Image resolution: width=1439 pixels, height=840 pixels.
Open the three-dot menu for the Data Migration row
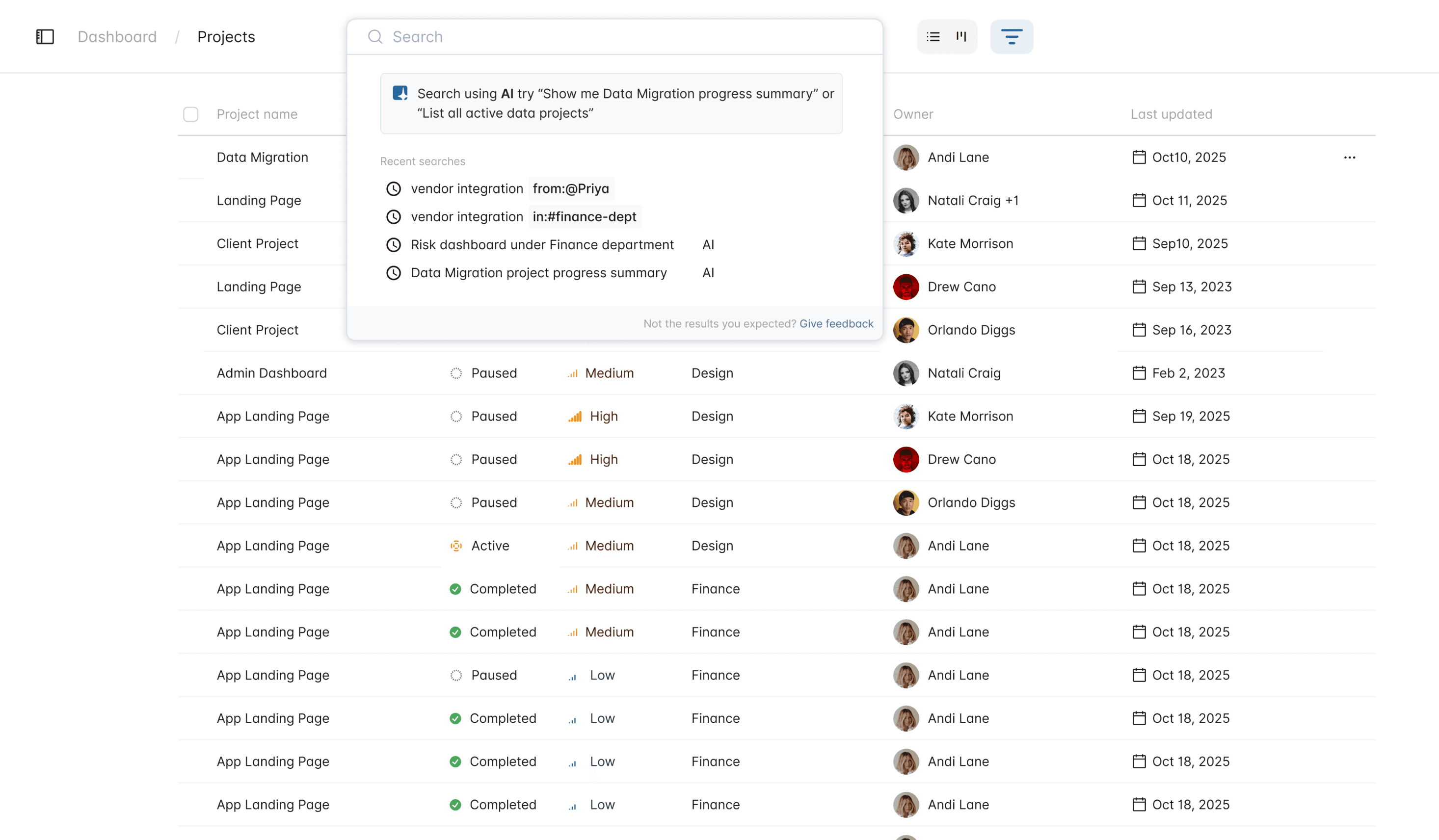pyautogui.click(x=1349, y=157)
